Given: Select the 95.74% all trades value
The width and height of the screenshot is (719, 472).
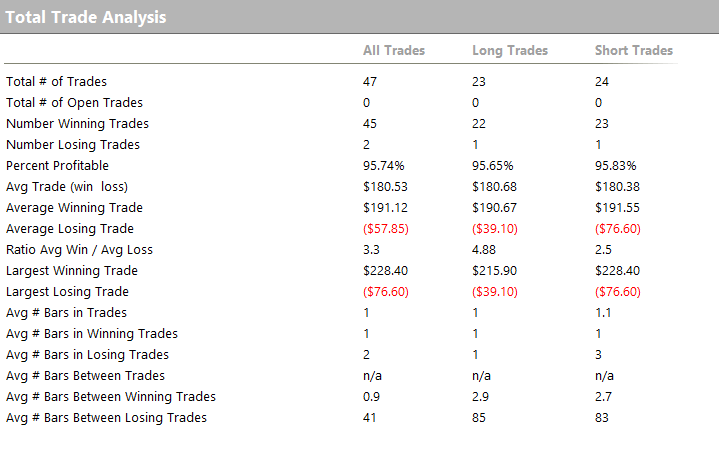Looking at the screenshot, I should coord(384,166).
